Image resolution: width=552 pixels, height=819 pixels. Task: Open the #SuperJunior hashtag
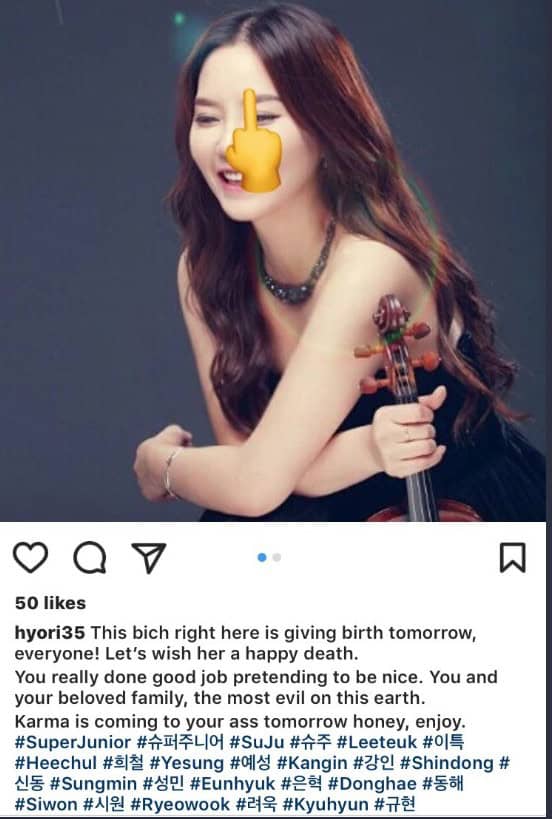[x=73, y=742]
